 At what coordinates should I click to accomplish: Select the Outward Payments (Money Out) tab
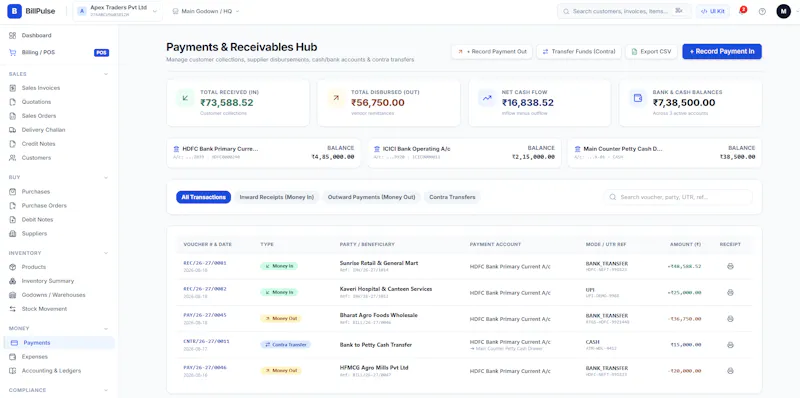[371, 197]
